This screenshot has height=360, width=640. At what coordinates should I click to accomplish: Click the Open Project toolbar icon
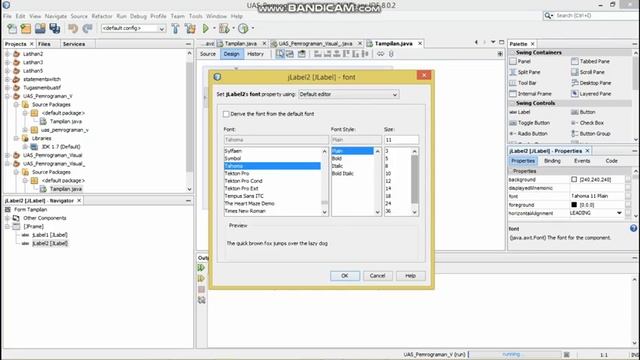(40, 29)
